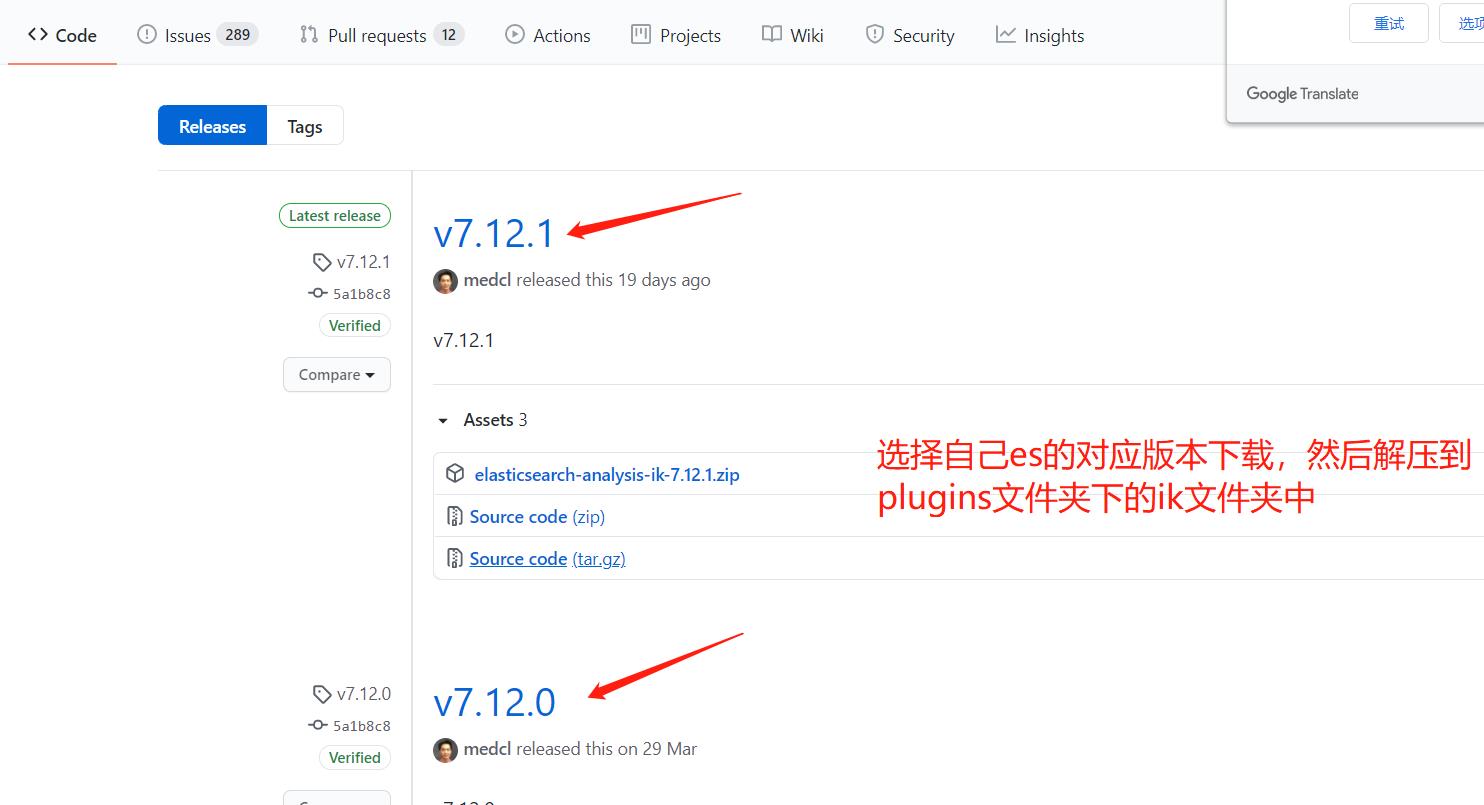Click Verified badge under v7.12.1

pos(355,325)
